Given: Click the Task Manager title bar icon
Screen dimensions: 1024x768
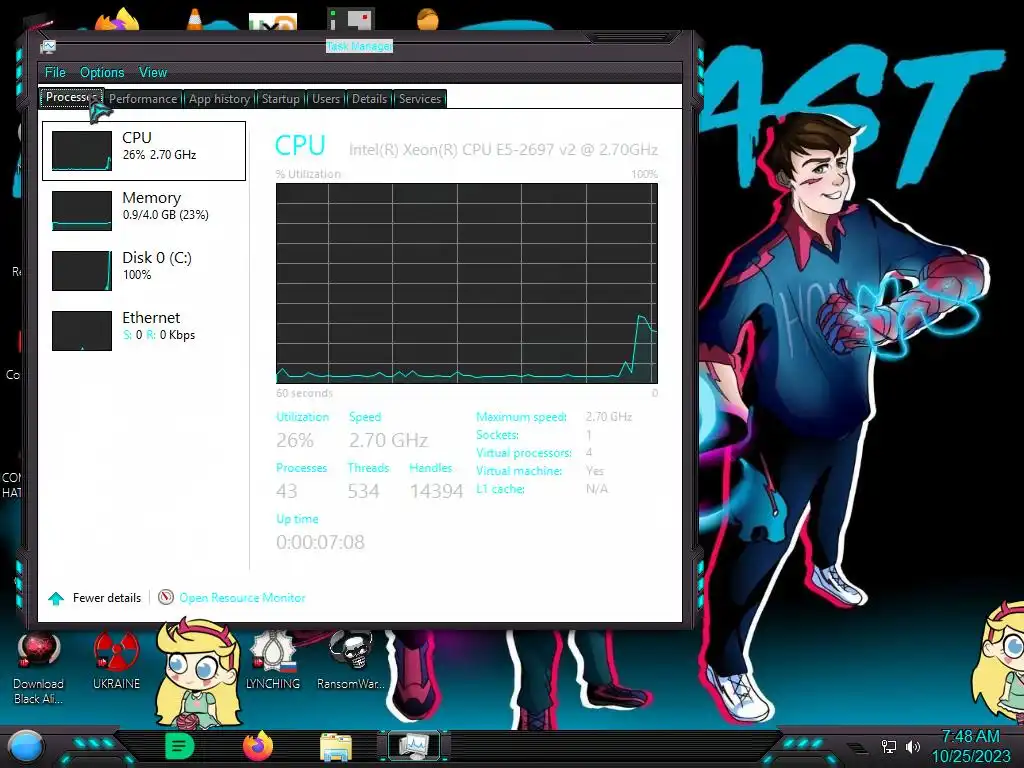Looking at the screenshot, I should 48,46.
